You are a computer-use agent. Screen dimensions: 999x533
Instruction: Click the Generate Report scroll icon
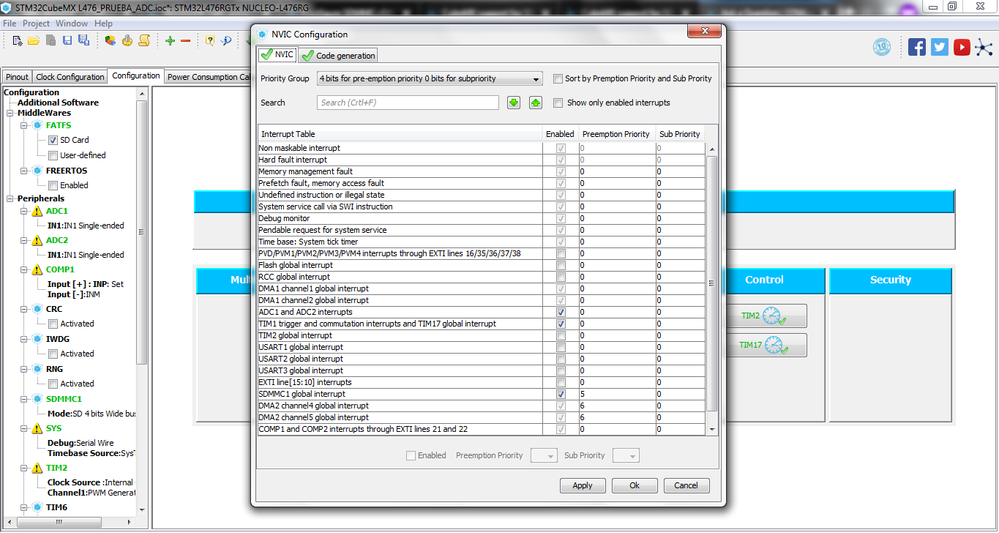pyautogui.click(x=144, y=41)
